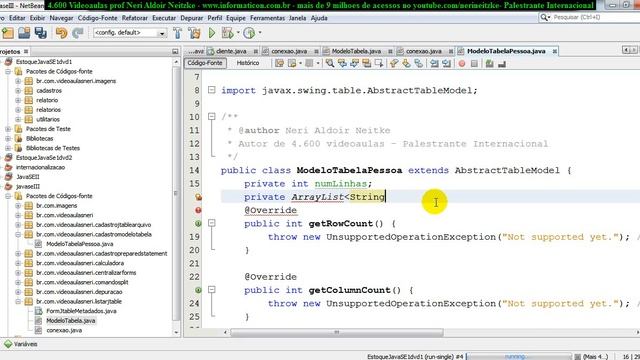640x360 pixels.
Task: Click the (Mais 4...) link in the status bar
Action: pyautogui.click(x=595, y=357)
